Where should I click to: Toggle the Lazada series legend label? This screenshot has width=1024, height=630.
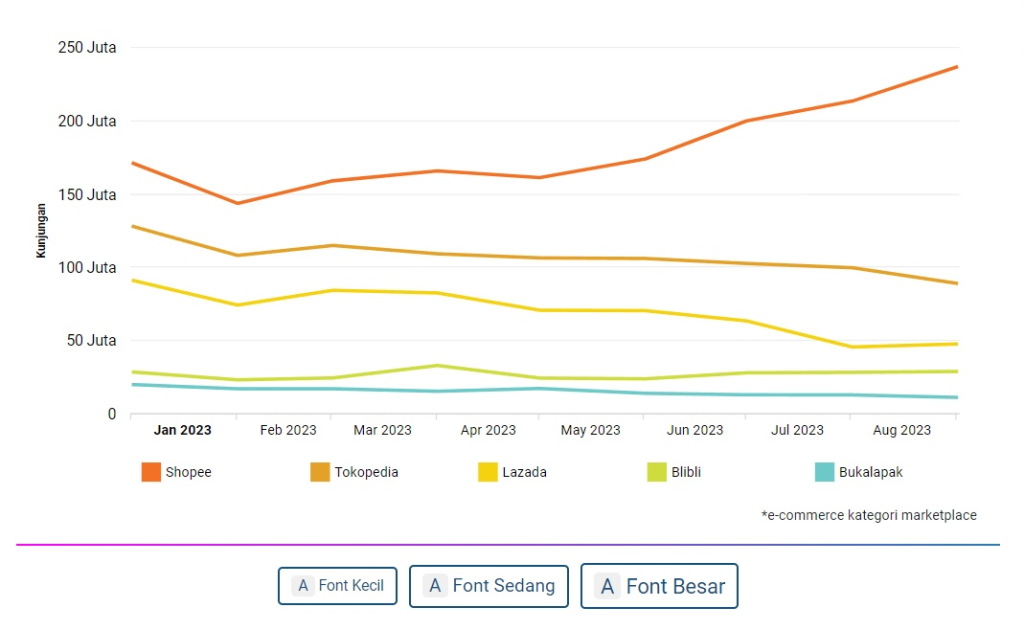click(x=524, y=472)
